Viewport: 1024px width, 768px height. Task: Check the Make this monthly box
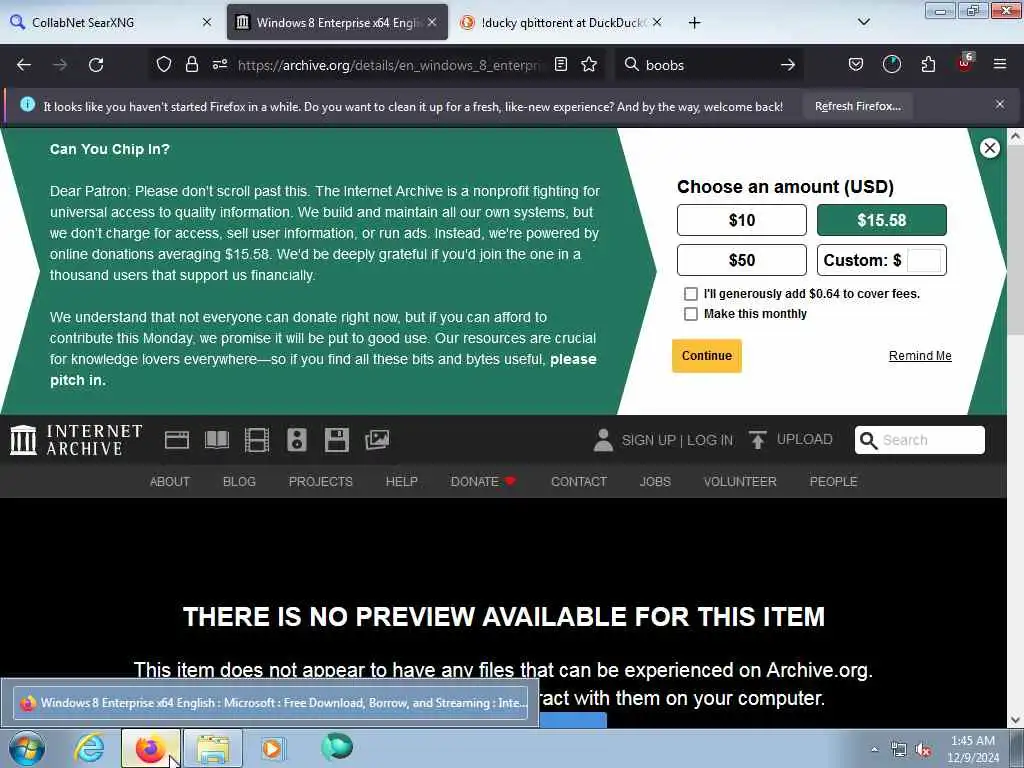pos(690,314)
